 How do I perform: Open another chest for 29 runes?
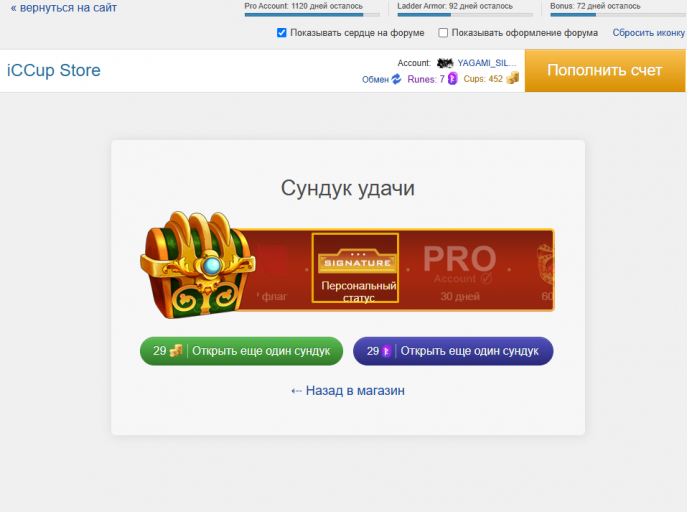click(x=453, y=351)
